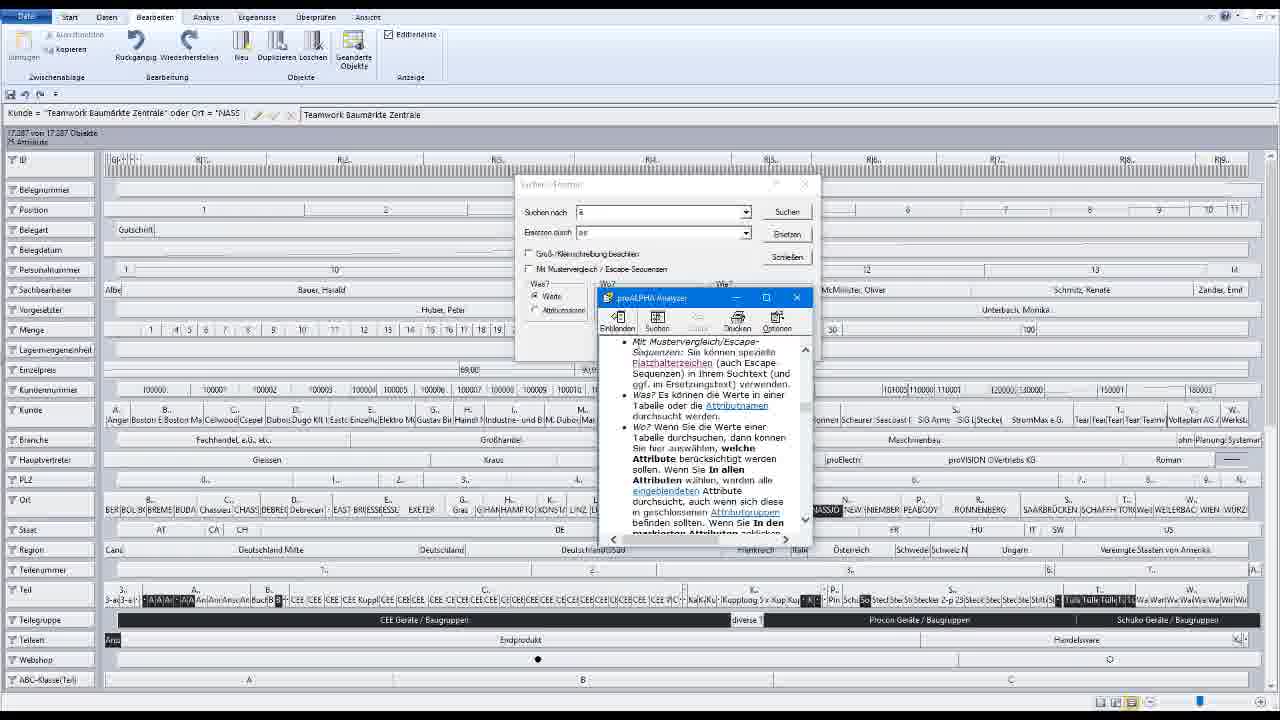Screen dimensions: 1280x720
Task: Click in the Ersetzen durch input field
Action: [658, 233]
